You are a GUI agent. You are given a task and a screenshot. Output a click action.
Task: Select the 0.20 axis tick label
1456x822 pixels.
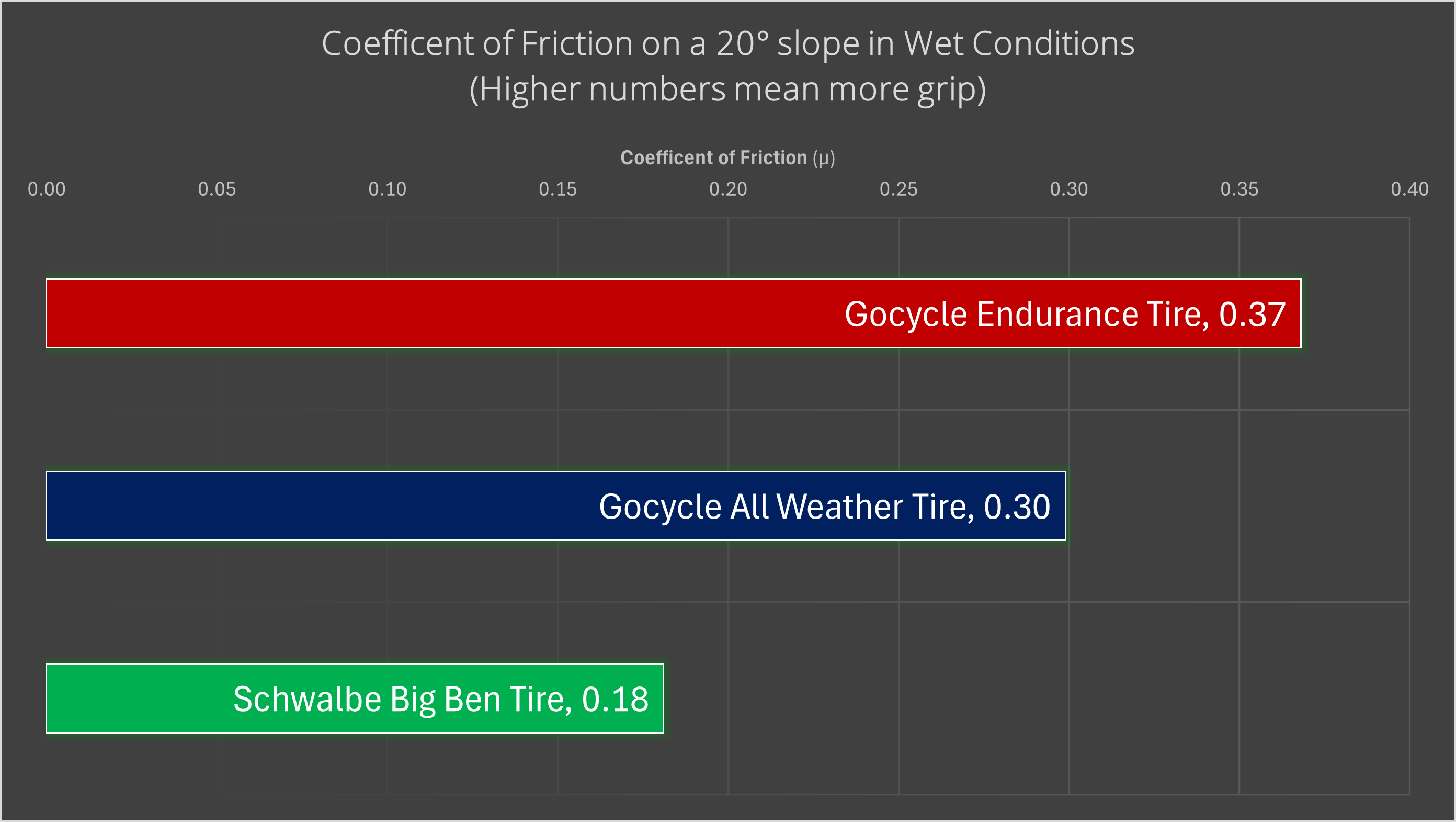click(x=728, y=189)
